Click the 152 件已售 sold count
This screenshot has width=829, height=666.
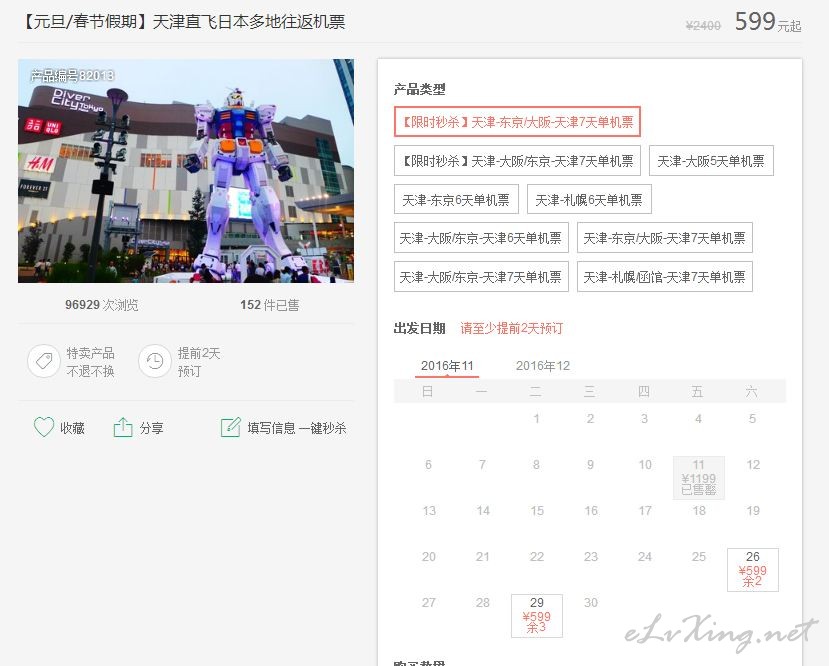point(270,305)
